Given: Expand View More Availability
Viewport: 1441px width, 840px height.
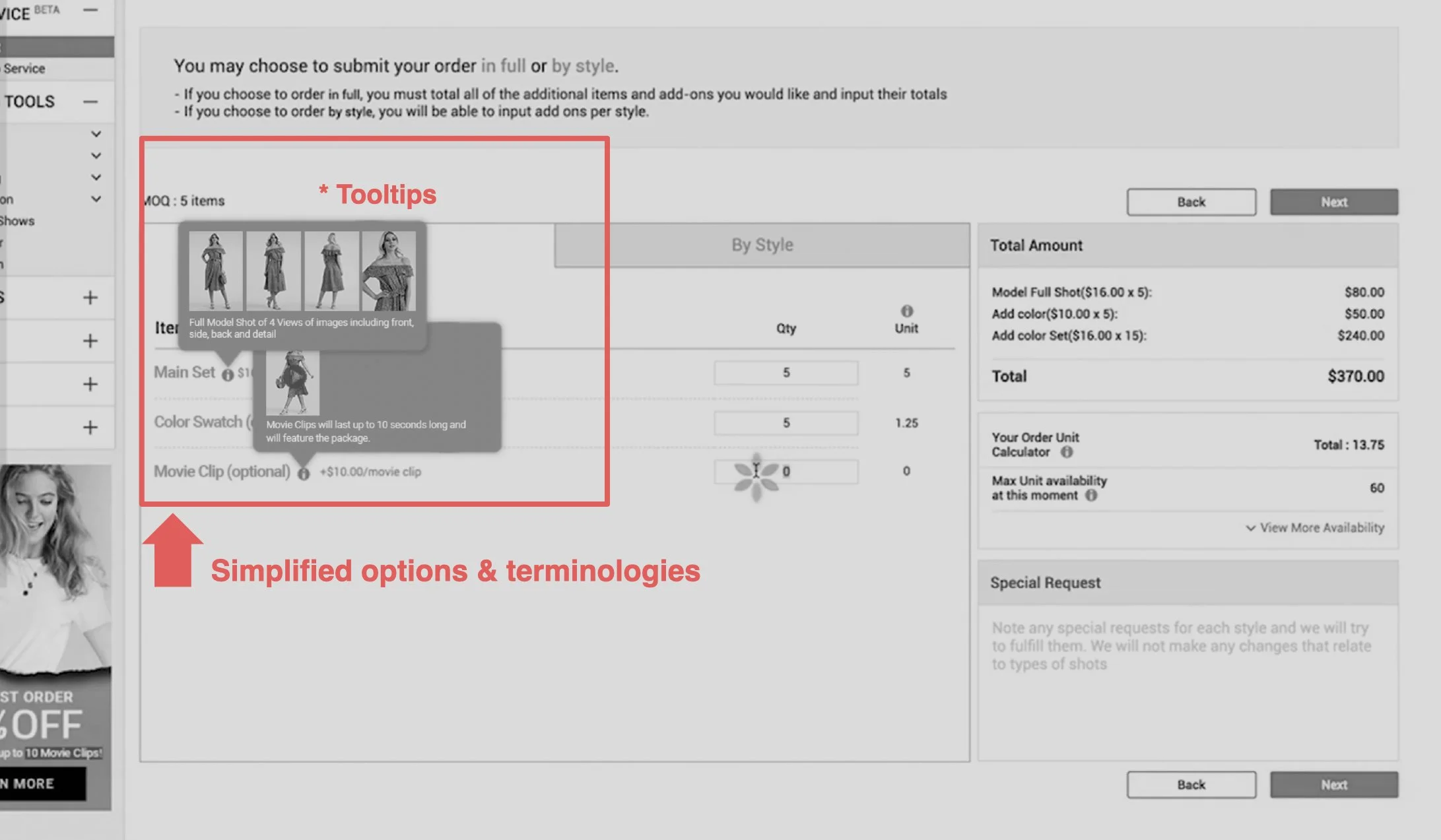Looking at the screenshot, I should 1314,528.
